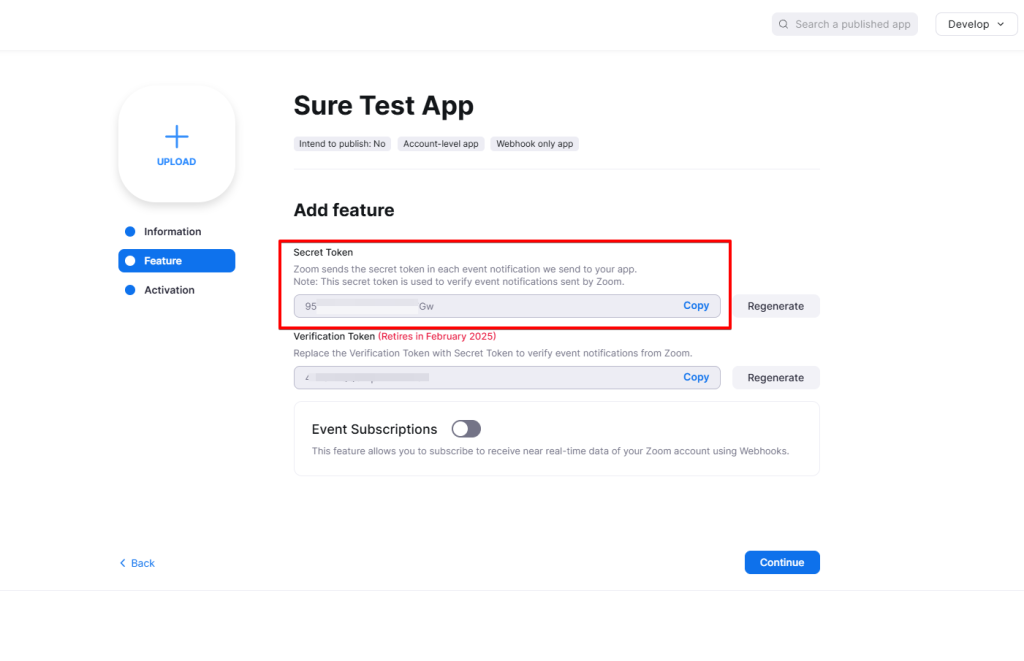Copy the Verification Token

pyautogui.click(x=696, y=377)
